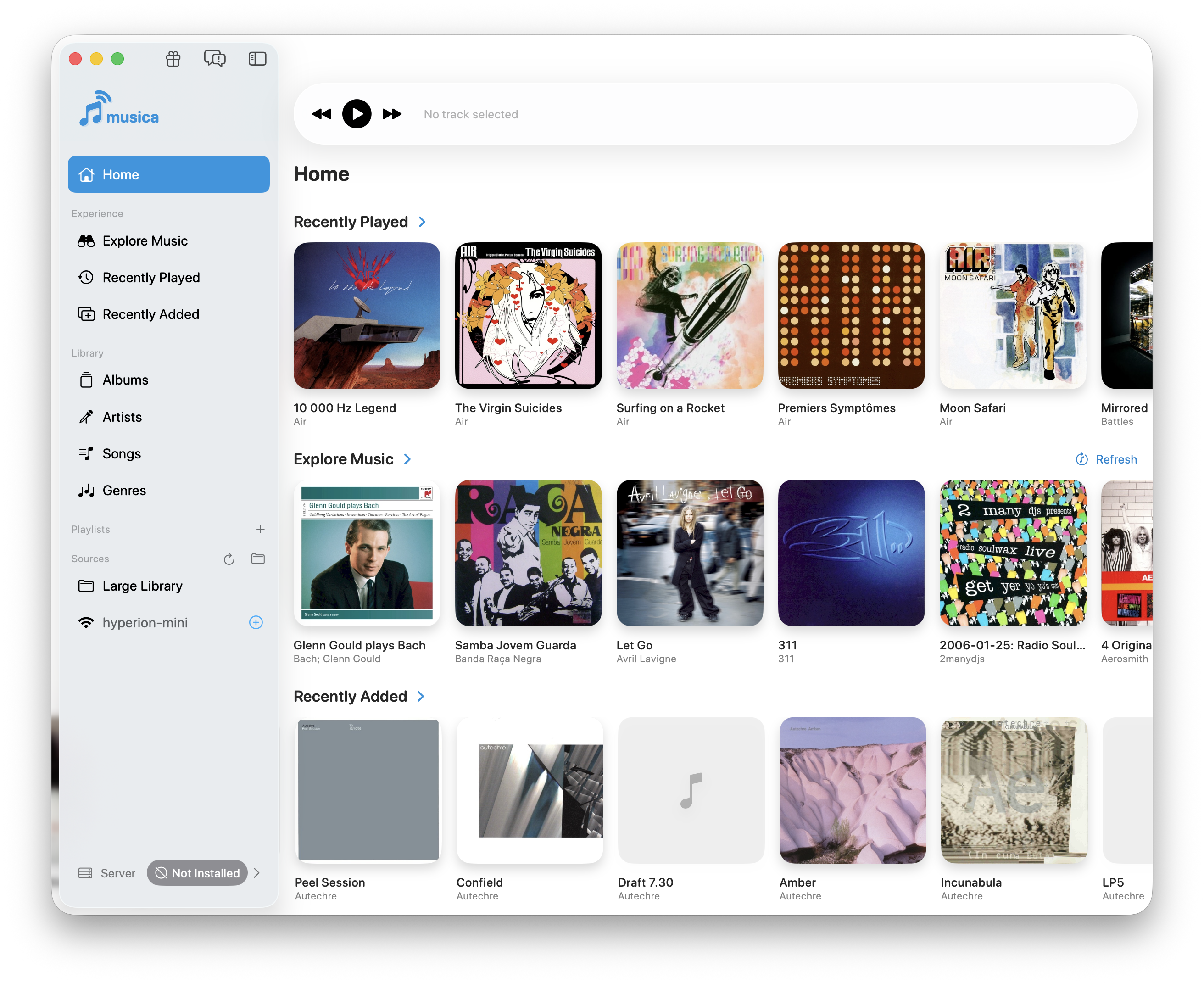Open the Confield album cover

(530, 790)
